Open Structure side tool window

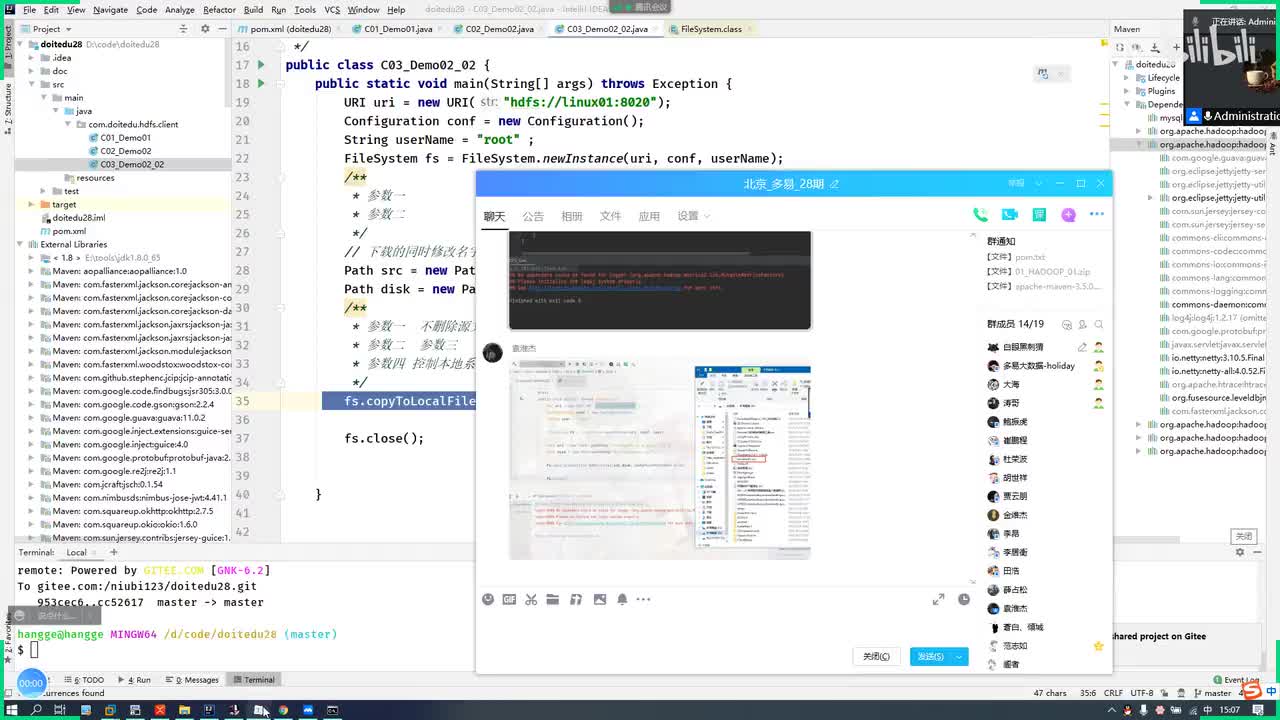tap(6, 107)
